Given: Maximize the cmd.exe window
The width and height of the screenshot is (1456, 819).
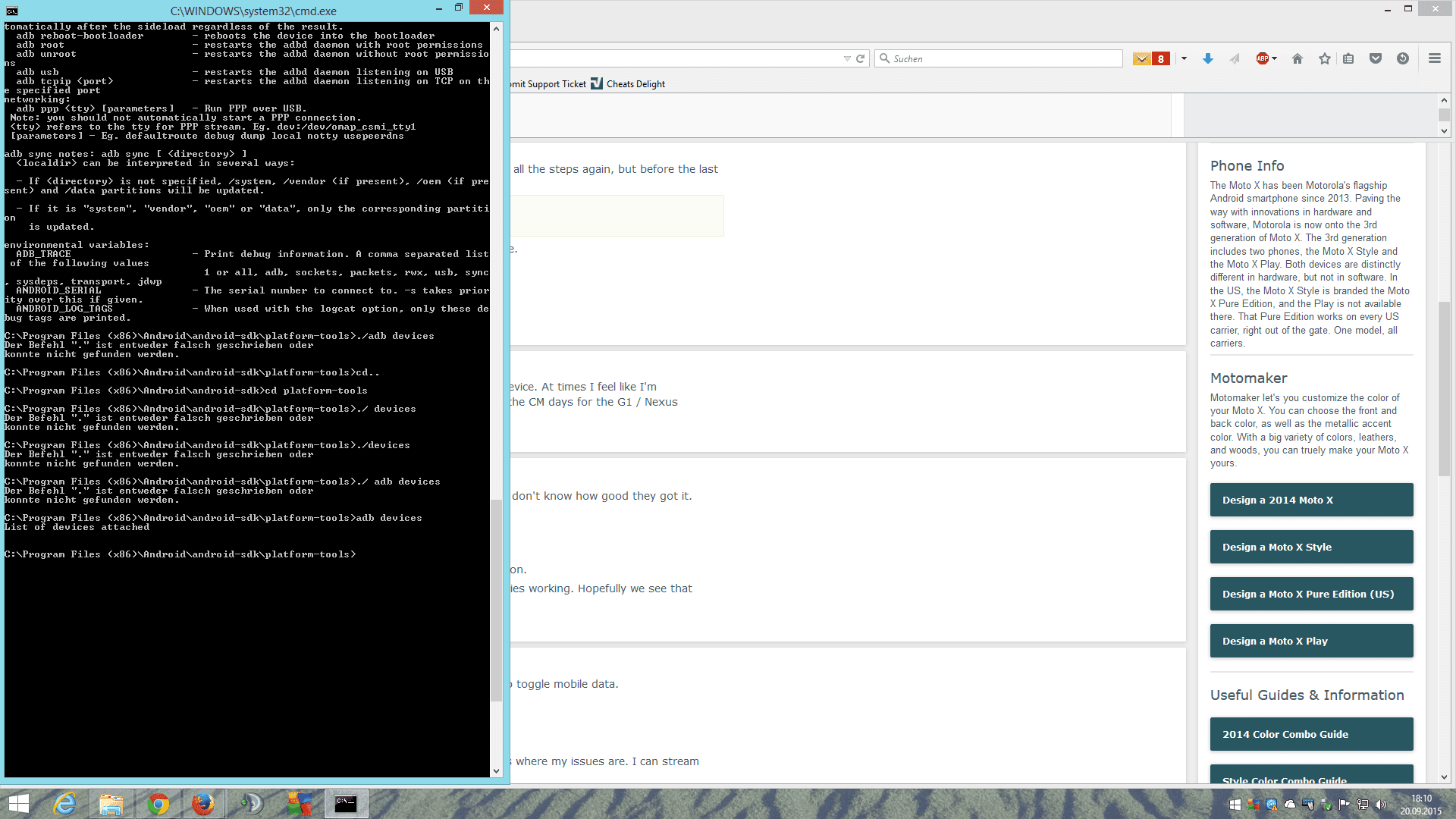Looking at the screenshot, I should 459,8.
